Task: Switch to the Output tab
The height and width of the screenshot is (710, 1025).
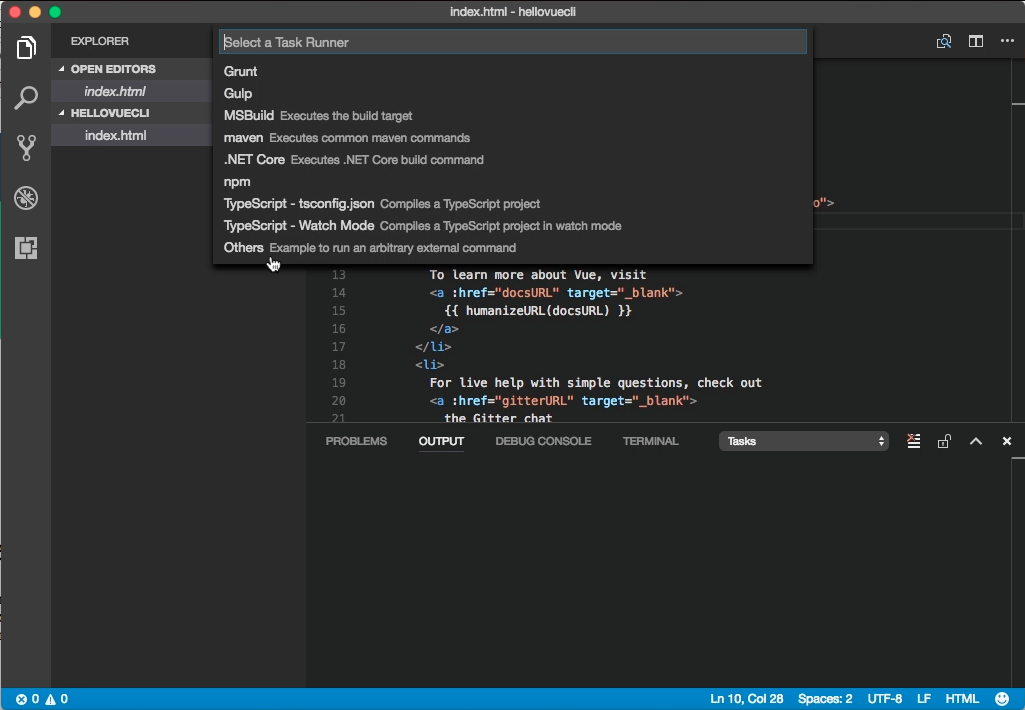Action: tap(441, 441)
